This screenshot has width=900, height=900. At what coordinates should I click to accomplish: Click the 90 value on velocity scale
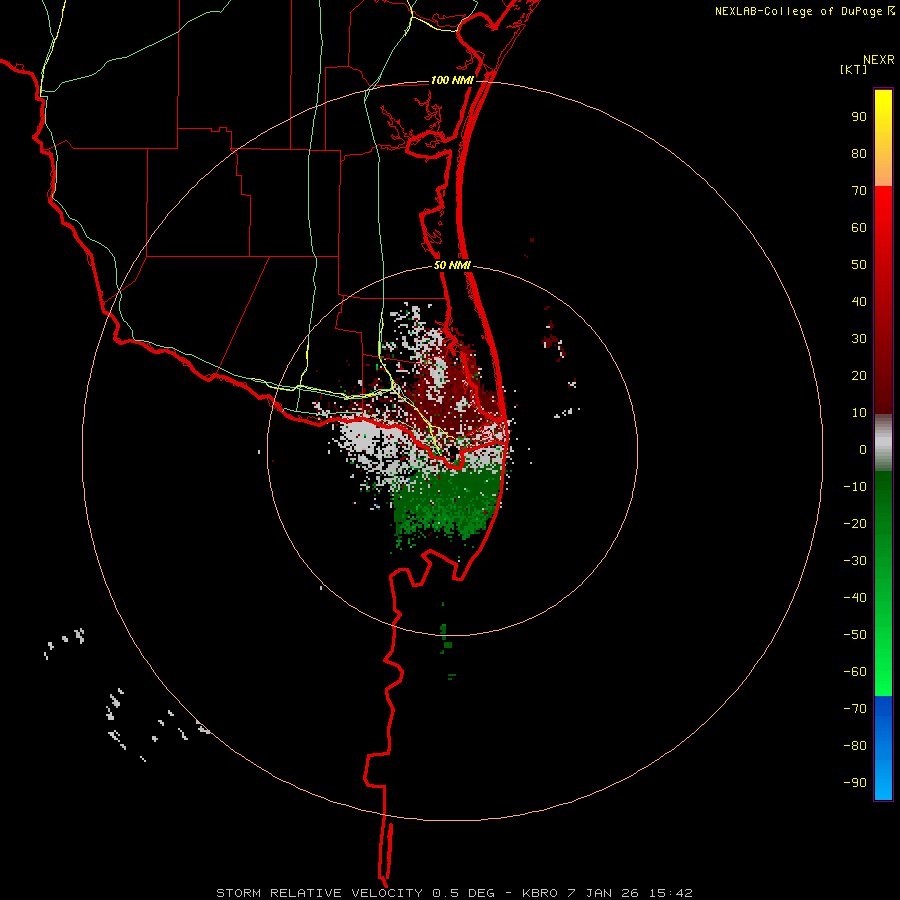(x=859, y=117)
